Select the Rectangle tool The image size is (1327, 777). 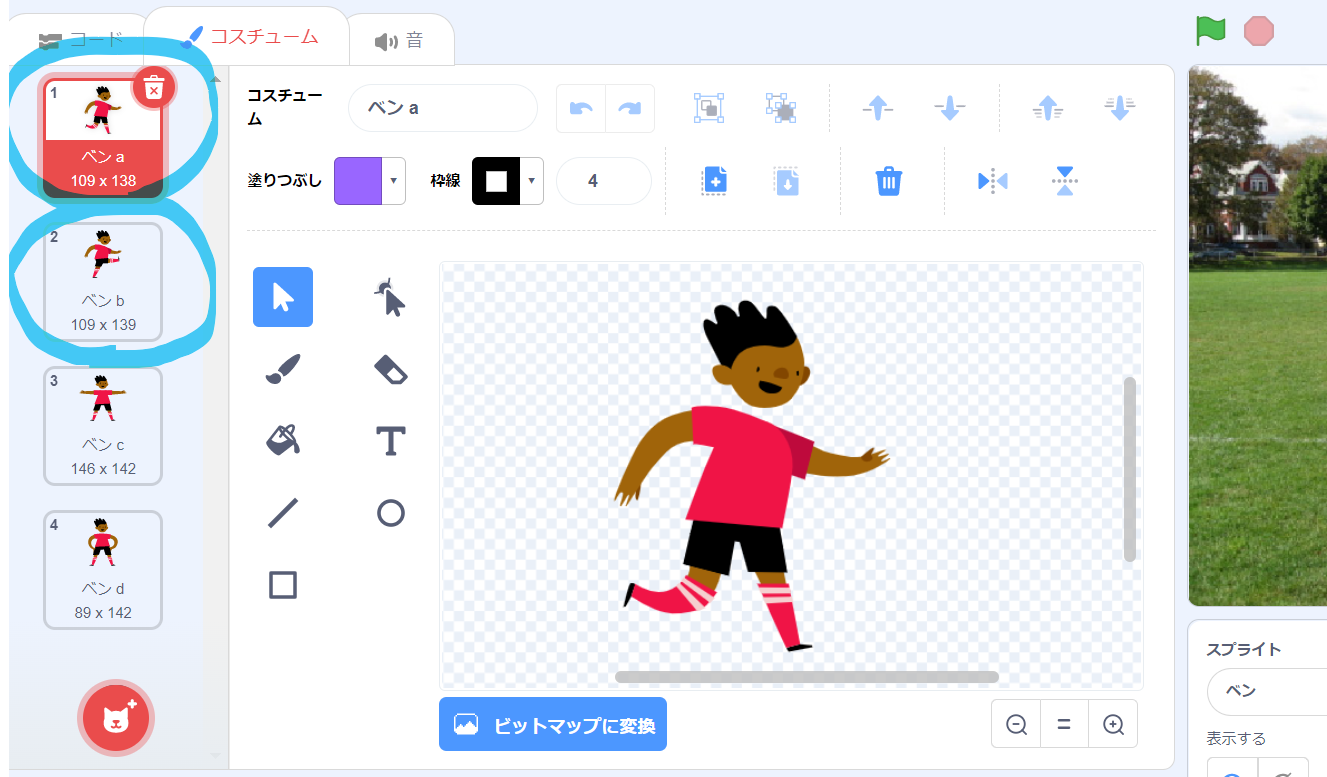click(283, 585)
